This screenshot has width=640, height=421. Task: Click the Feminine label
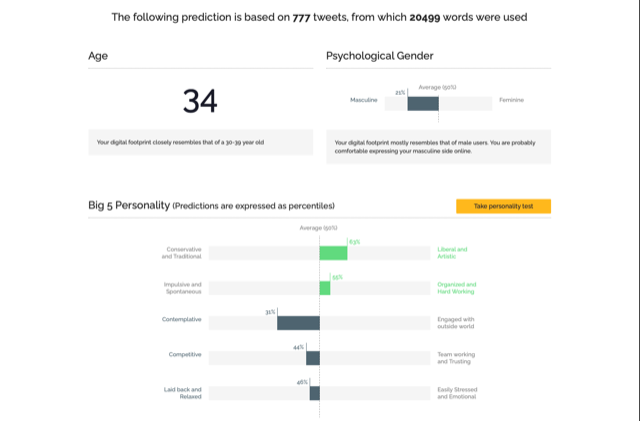512,100
